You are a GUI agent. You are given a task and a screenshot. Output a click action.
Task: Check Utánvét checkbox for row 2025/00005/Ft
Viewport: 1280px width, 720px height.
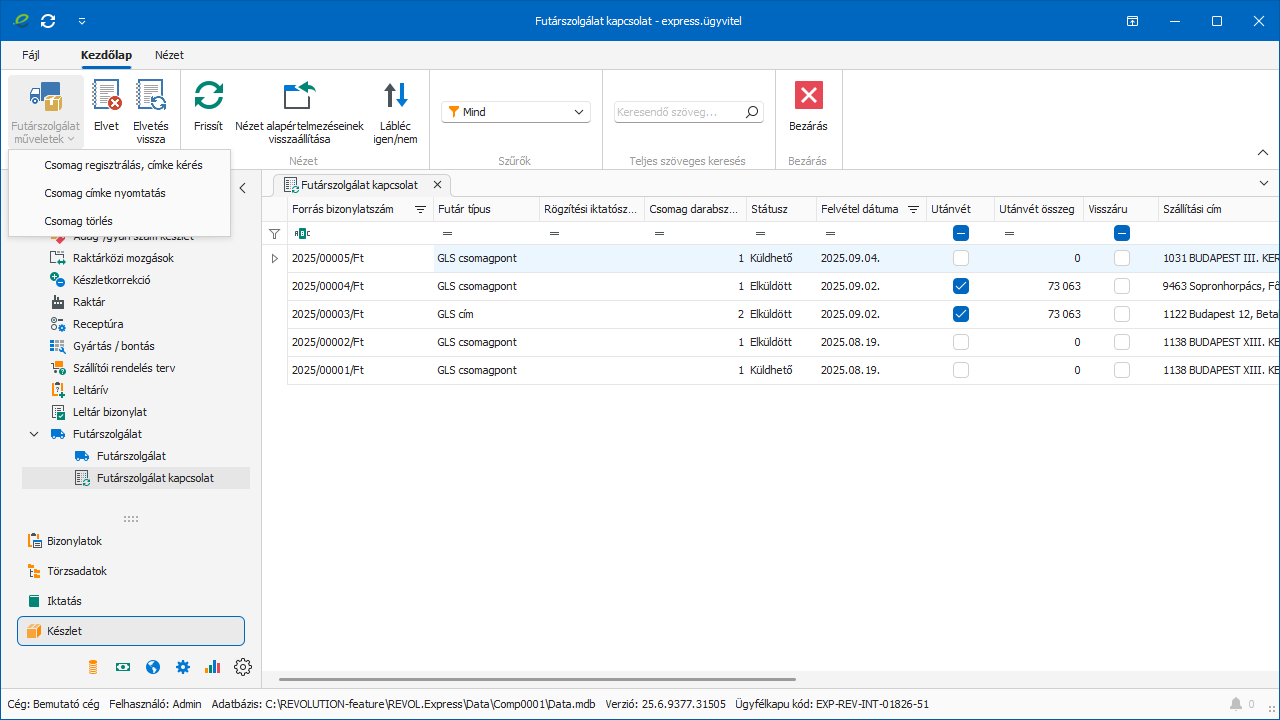click(961, 258)
